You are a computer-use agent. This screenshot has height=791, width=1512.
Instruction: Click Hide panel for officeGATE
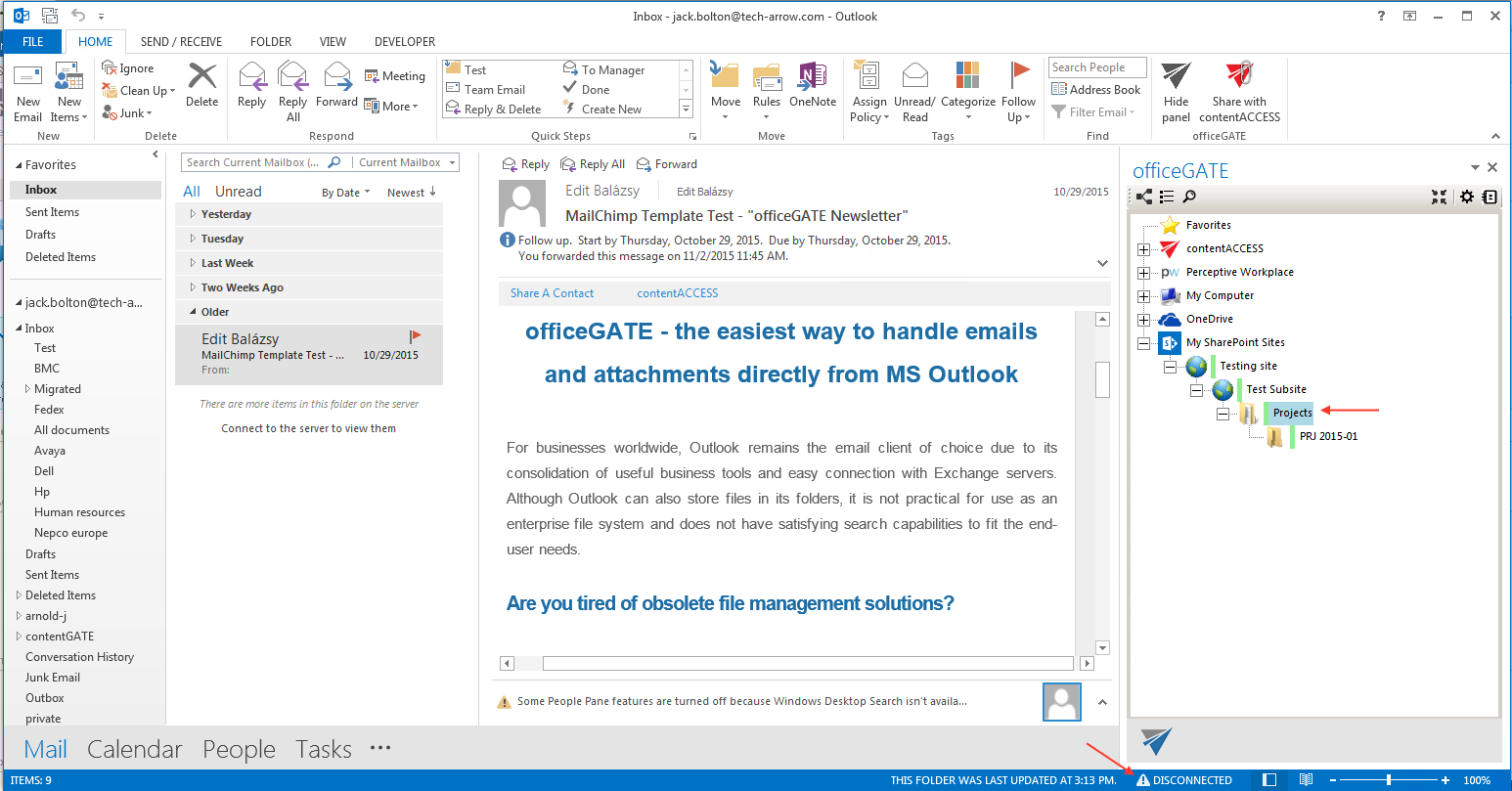(x=1177, y=92)
